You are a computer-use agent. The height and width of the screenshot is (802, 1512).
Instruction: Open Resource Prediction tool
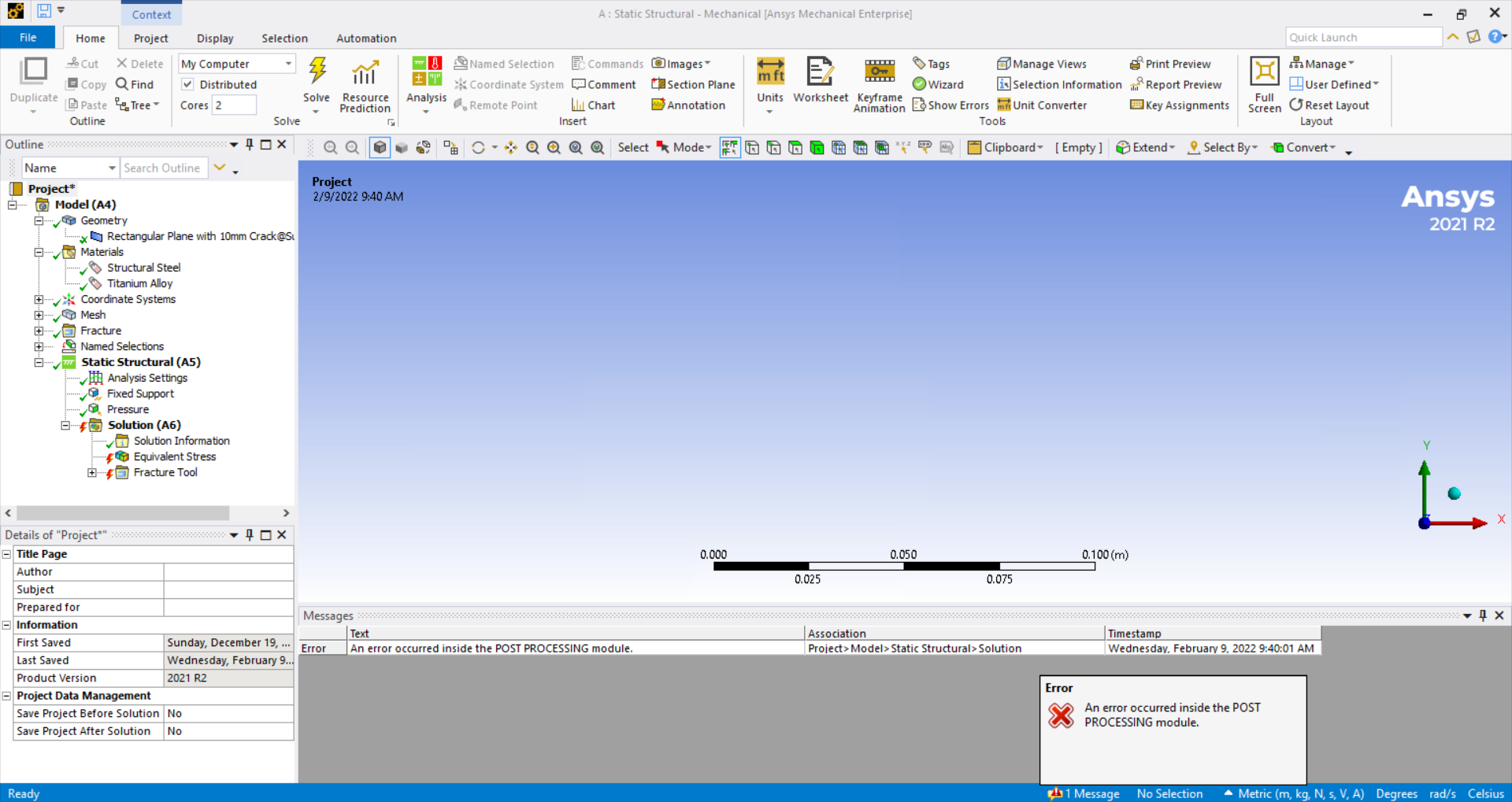click(x=365, y=86)
